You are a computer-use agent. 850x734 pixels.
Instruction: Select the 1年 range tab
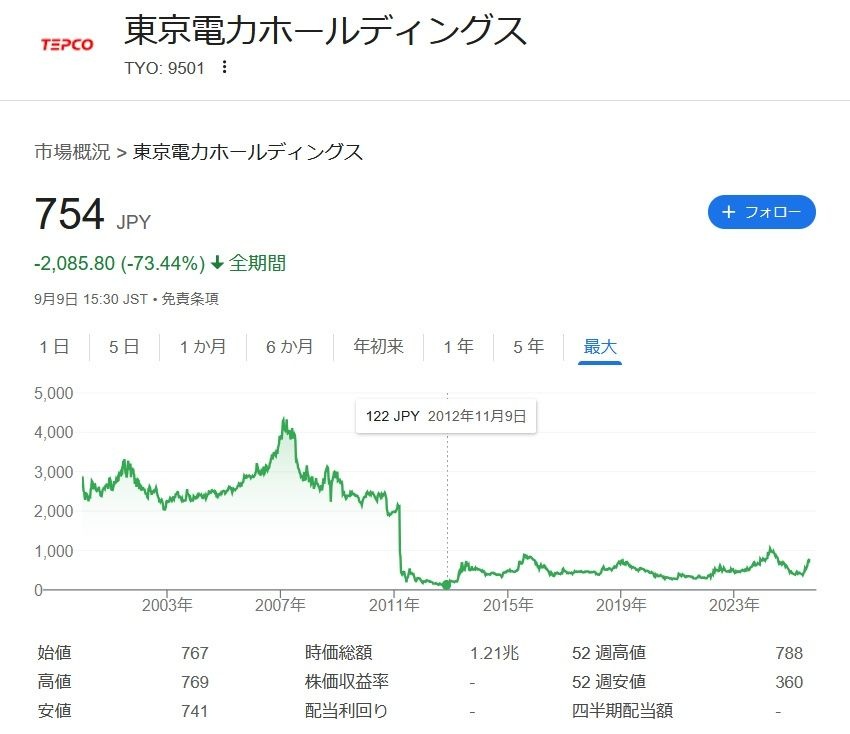(x=459, y=346)
